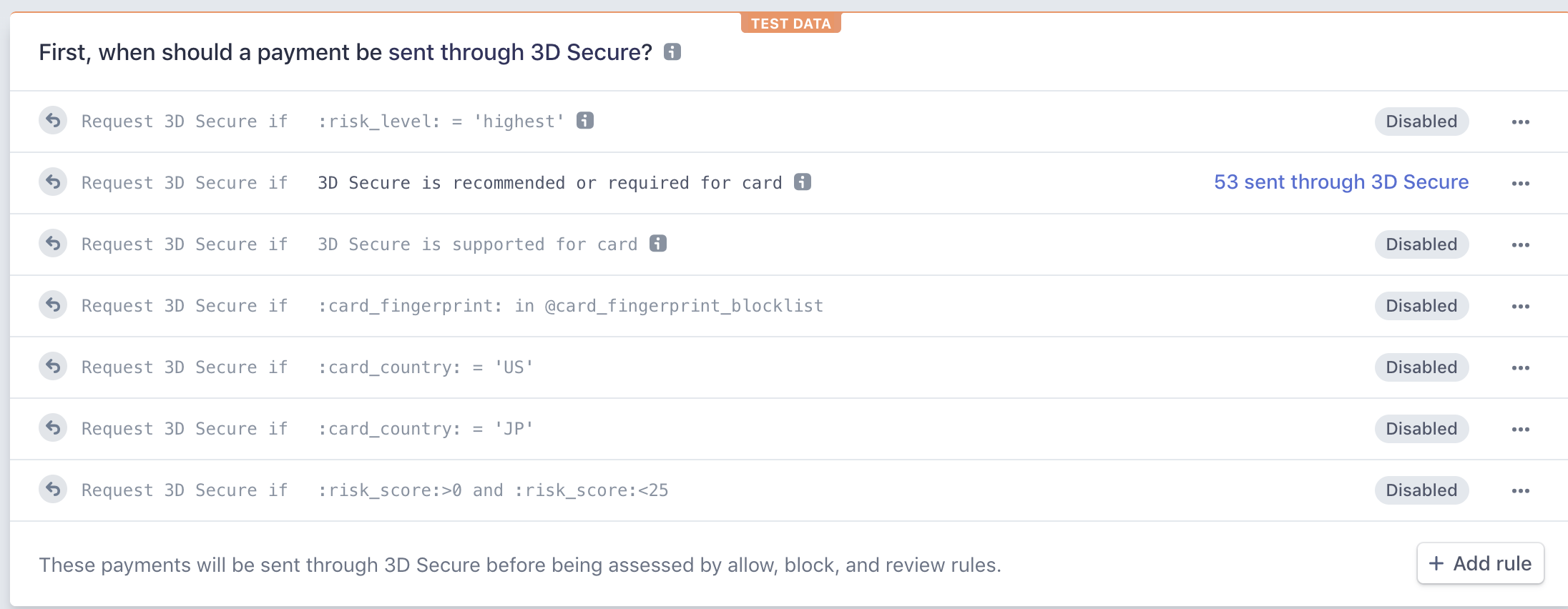The image size is (1568, 609).
Task: Click info icon for recommended or required rule
Action: [803, 182]
